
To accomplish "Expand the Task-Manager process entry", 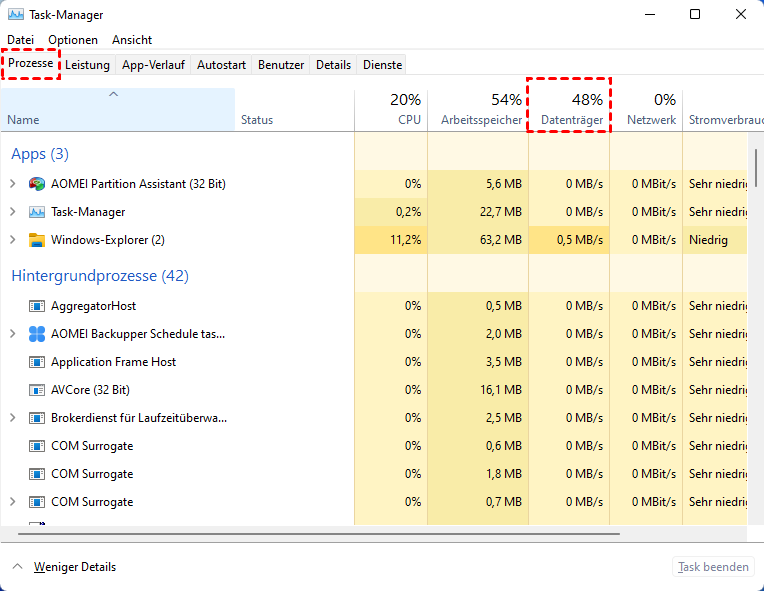I will (12, 212).
